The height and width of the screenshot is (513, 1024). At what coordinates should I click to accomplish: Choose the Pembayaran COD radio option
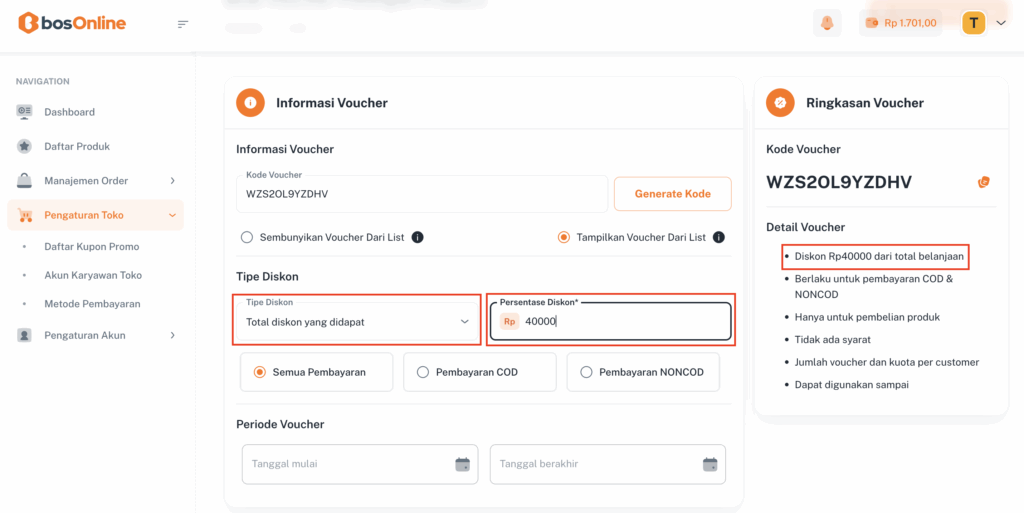click(x=423, y=372)
